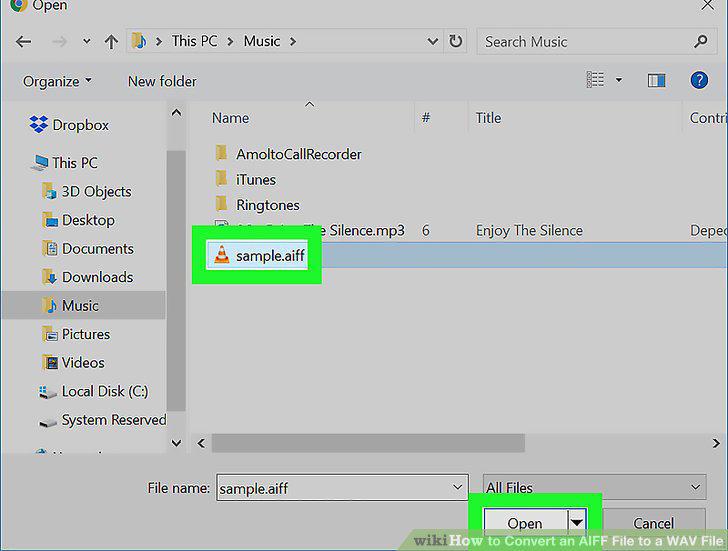Screen dimensions: 728x551
Task: Open System Reserved drive in sidebar
Action: click(x=102, y=420)
